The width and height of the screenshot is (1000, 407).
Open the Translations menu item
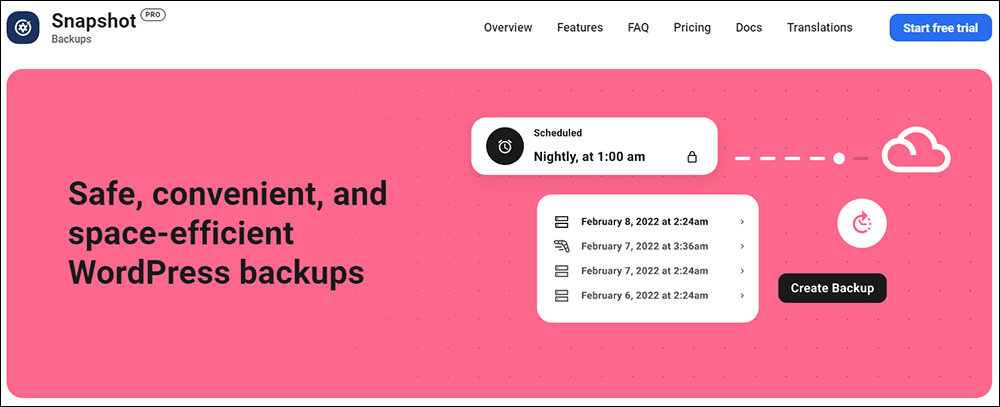[x=820, y=27]
